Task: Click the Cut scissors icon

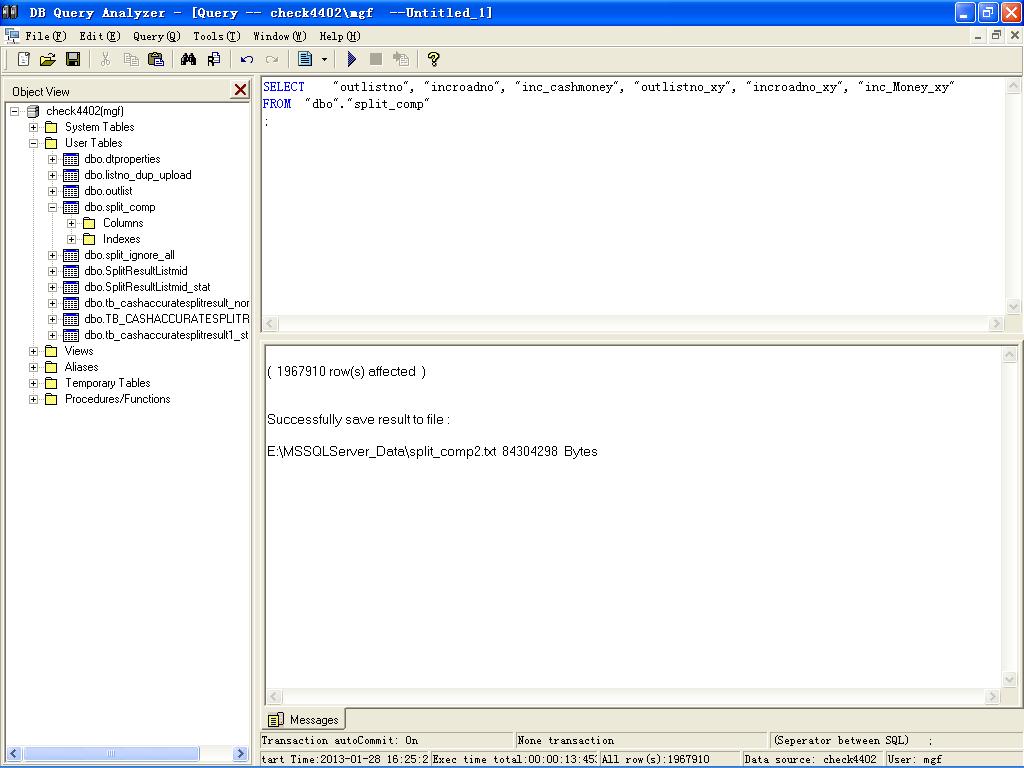Action: pos(105,59)
